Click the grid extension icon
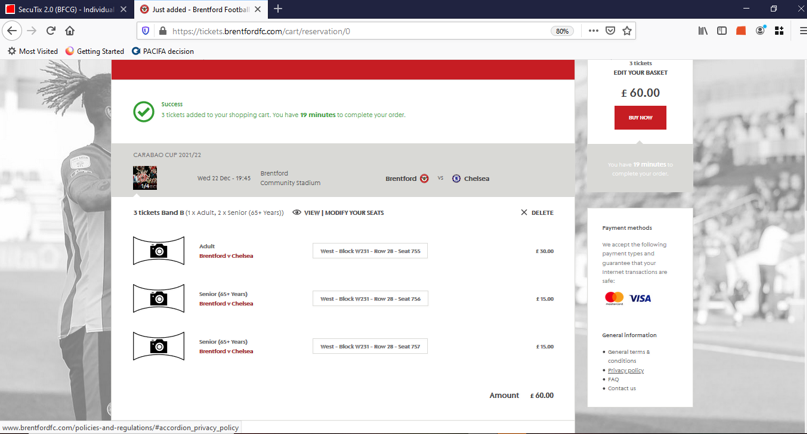807x434 pixels. (x=779, y=31)
